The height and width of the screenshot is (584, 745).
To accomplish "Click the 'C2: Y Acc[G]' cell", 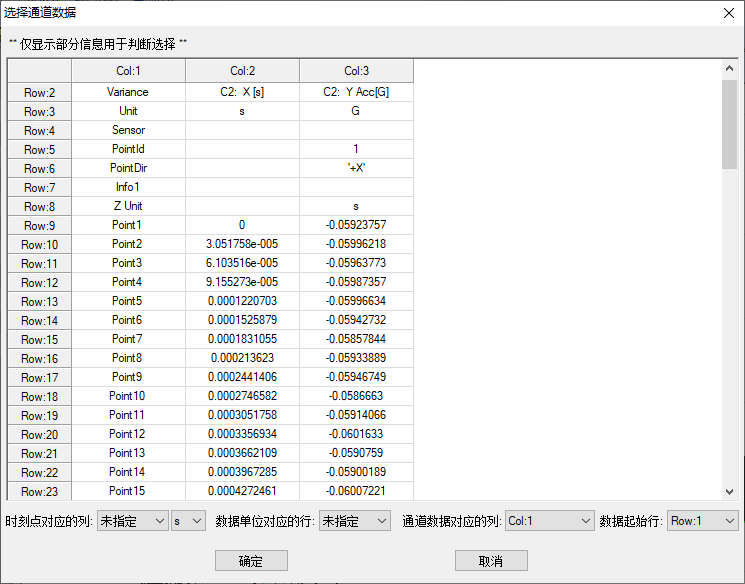I will 356,92.
